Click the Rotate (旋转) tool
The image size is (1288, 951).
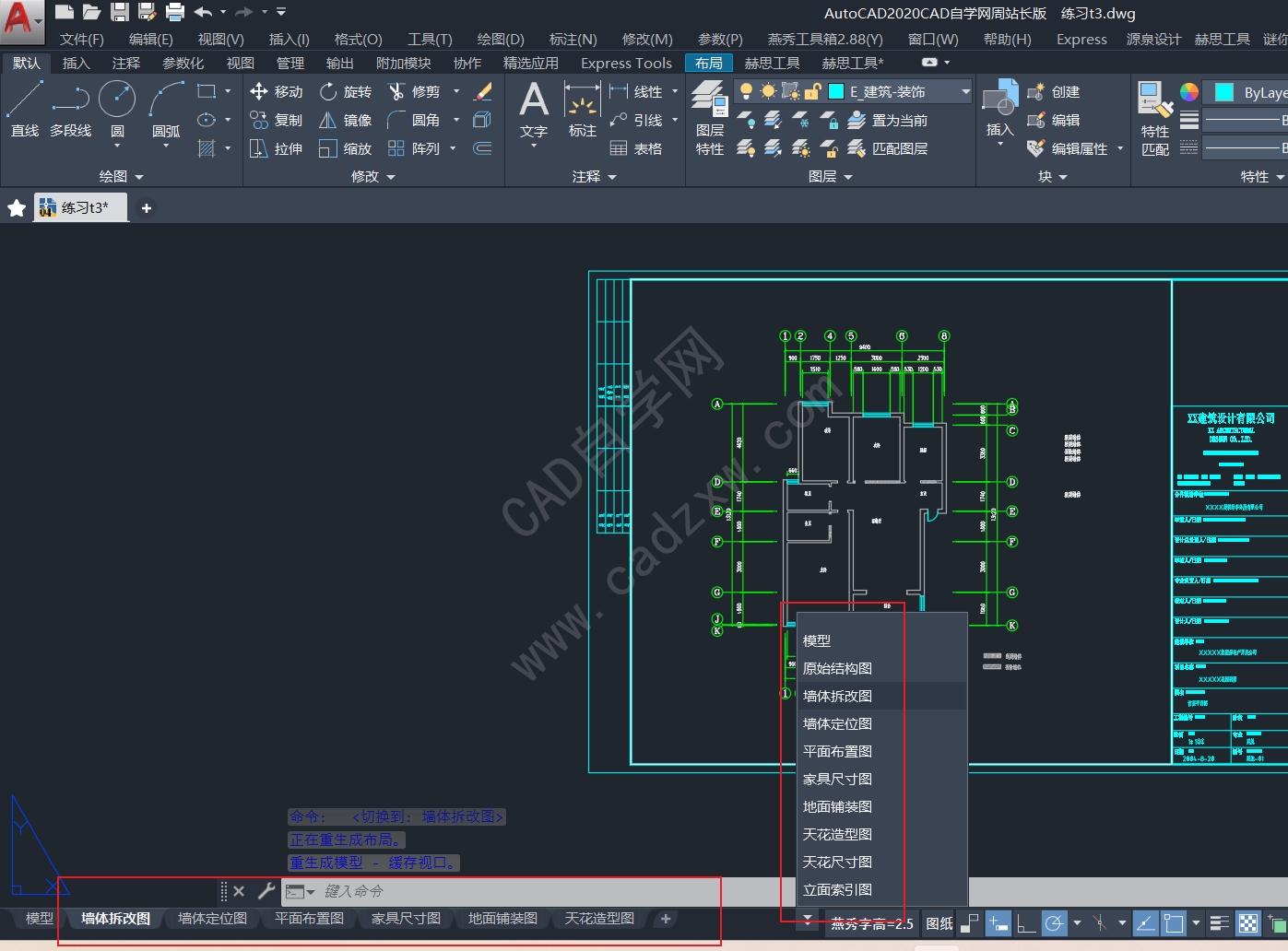click(345, 91)
